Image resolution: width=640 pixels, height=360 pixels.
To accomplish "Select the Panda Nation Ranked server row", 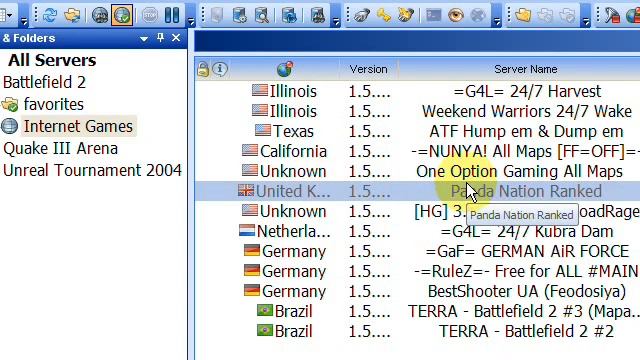I will pos(417,191).
